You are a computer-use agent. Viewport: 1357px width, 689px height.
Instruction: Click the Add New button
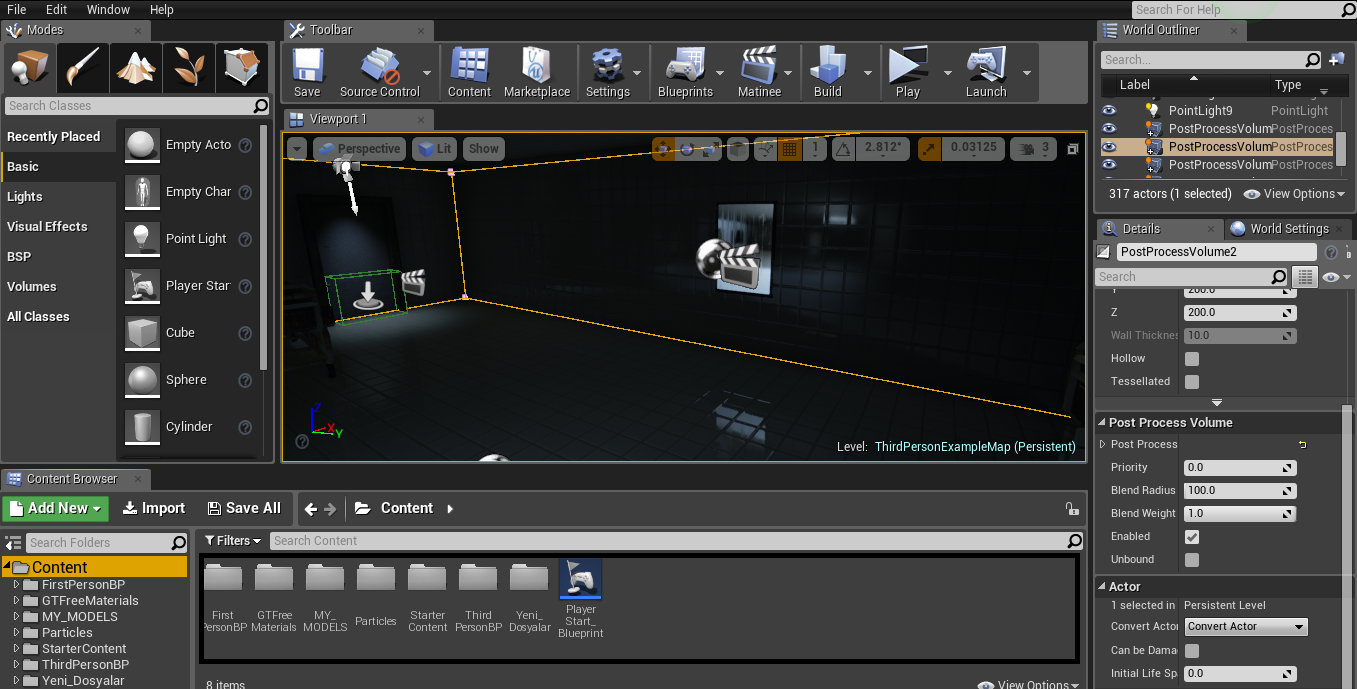click(55, 508)
